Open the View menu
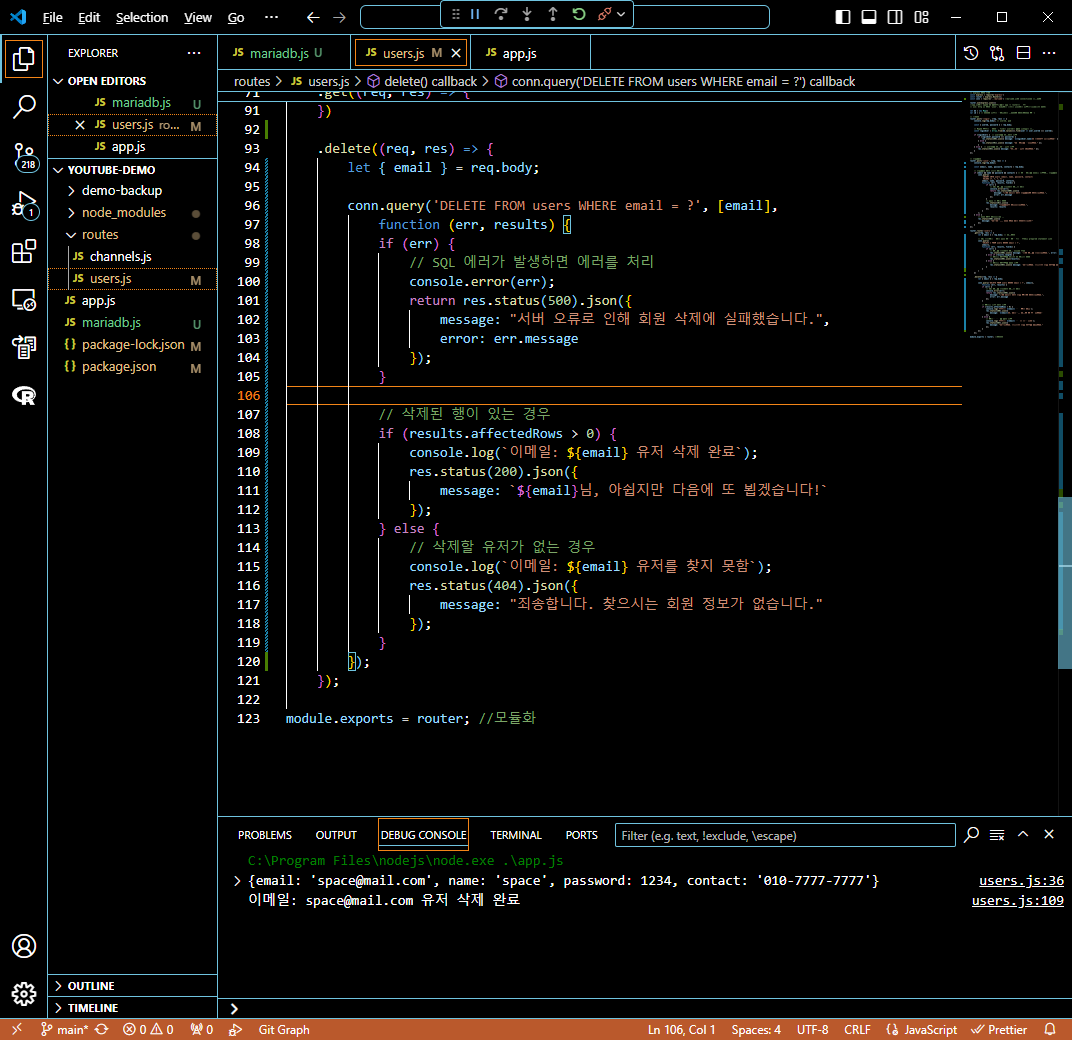The height and width of the screenshot is (1040, 1072). (x=198, y=18)
